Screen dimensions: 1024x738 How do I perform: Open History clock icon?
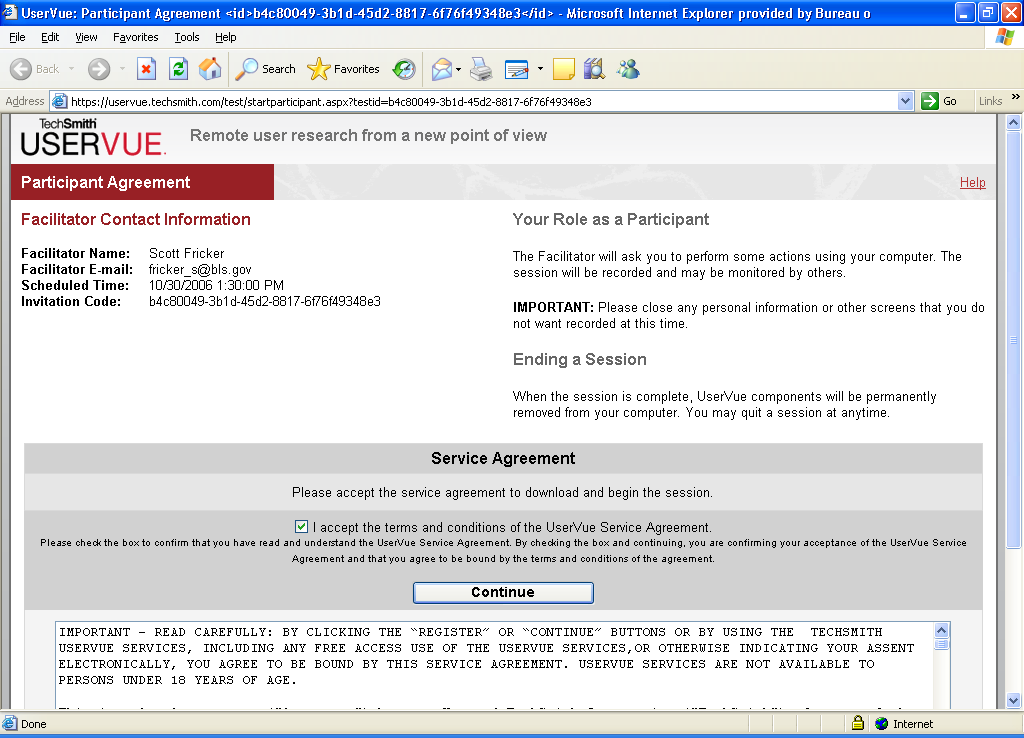coord(404,69)
